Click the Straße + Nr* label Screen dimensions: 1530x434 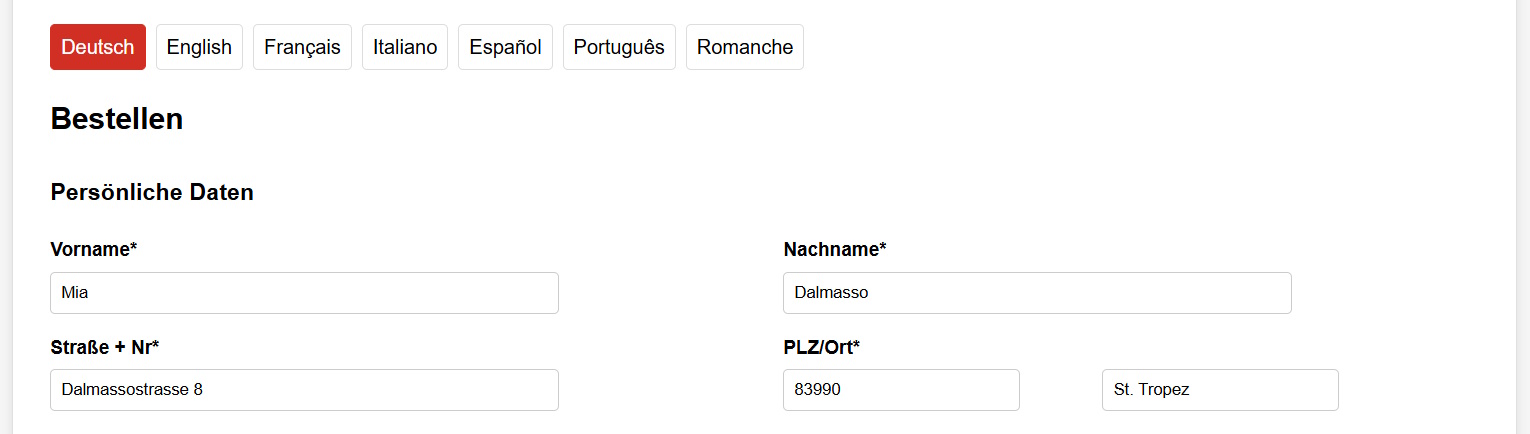pyautogui.click(x=105, y=347)
